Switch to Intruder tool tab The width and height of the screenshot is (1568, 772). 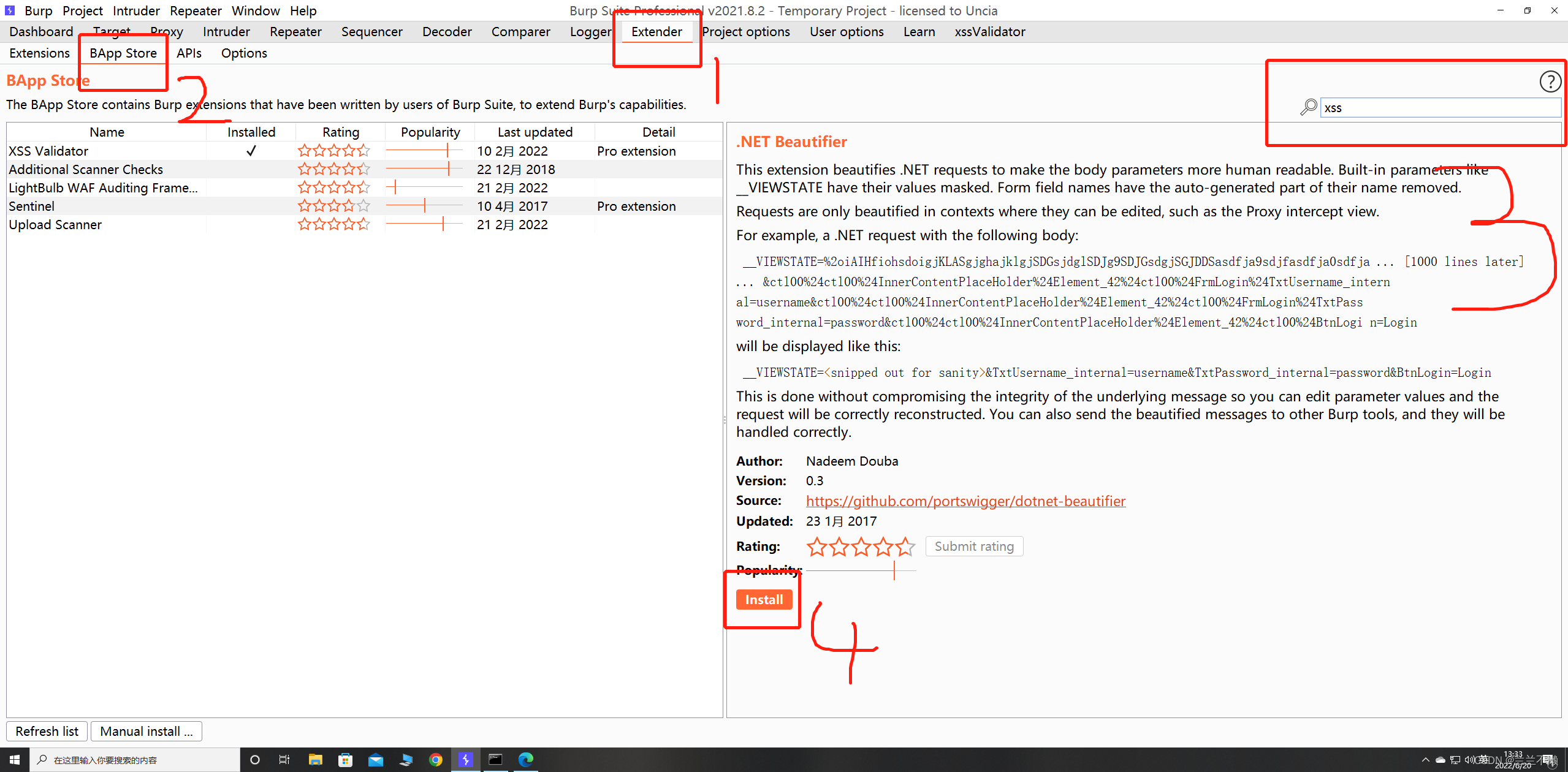(226, 31)
